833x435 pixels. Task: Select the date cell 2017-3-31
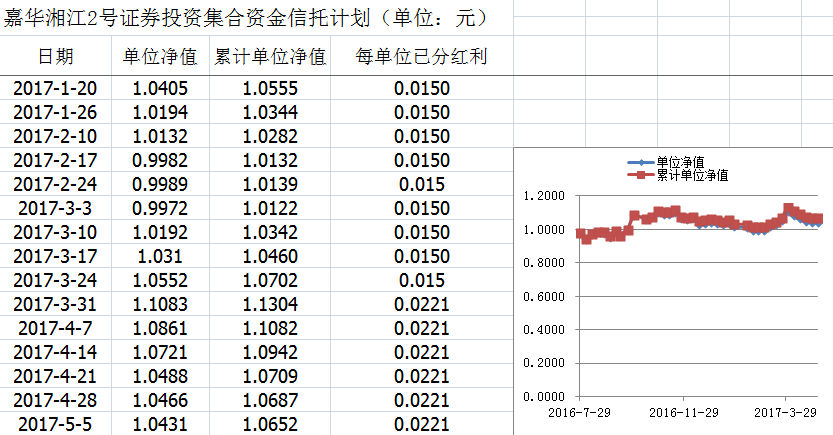[x=55, y=304]
